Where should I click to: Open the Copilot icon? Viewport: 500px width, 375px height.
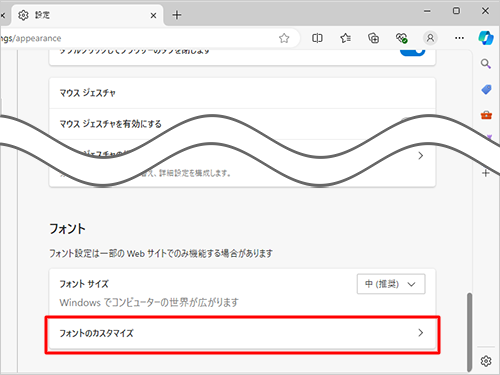486,38
